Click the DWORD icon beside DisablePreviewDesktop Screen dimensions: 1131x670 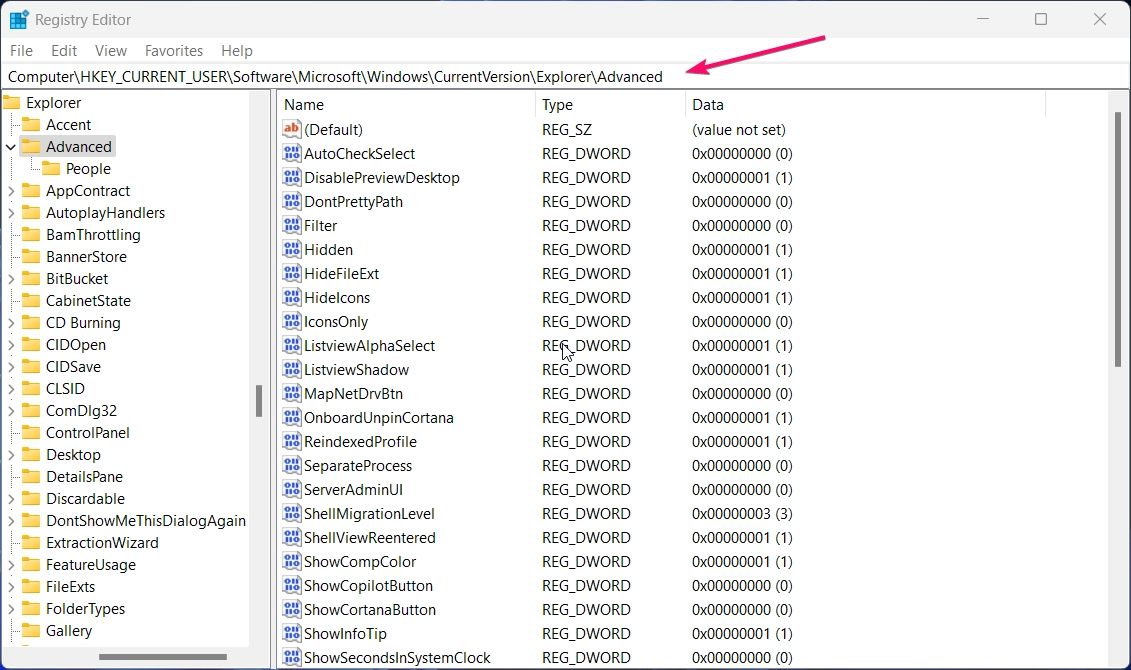click(291, 177)
